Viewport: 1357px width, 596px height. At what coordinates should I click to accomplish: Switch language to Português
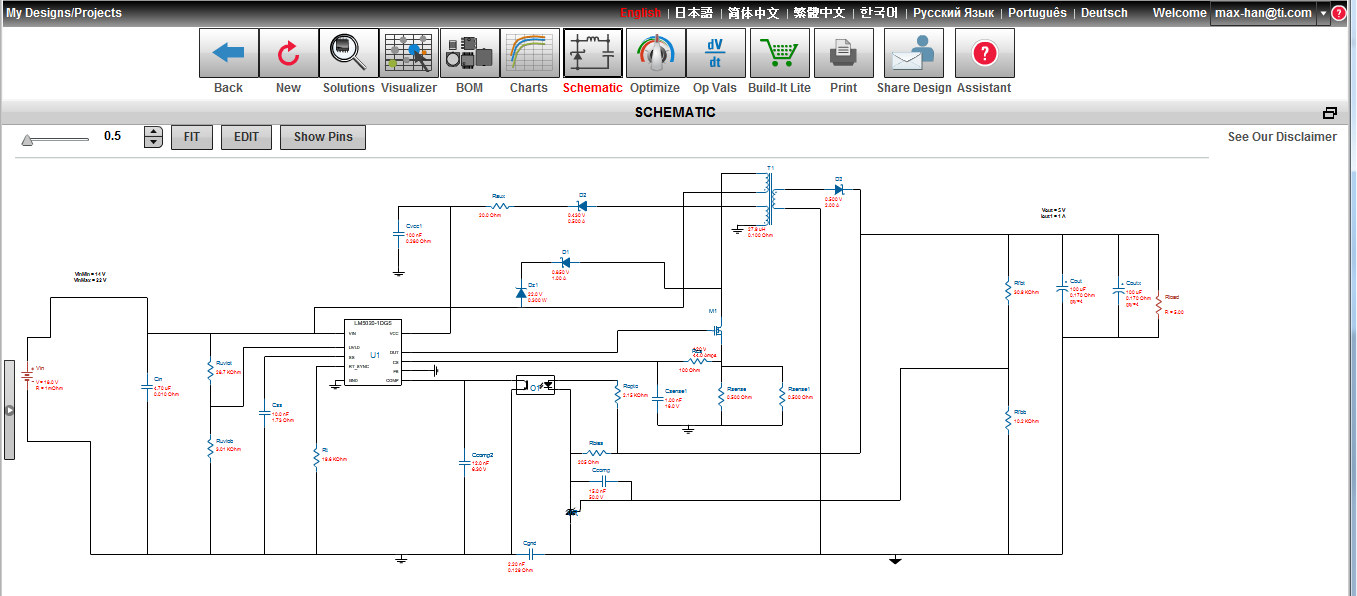[x=1037, y=13]
